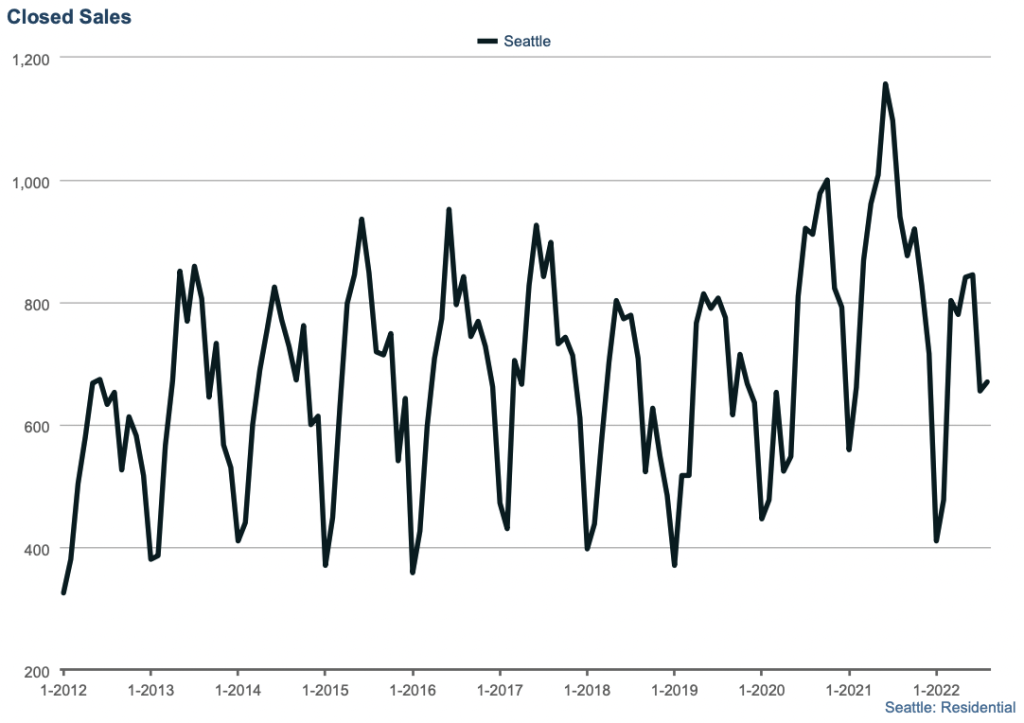Click the 1-2022 x-axis label
The width and height of the screenshot is (1024, 723).
point(935,689)
